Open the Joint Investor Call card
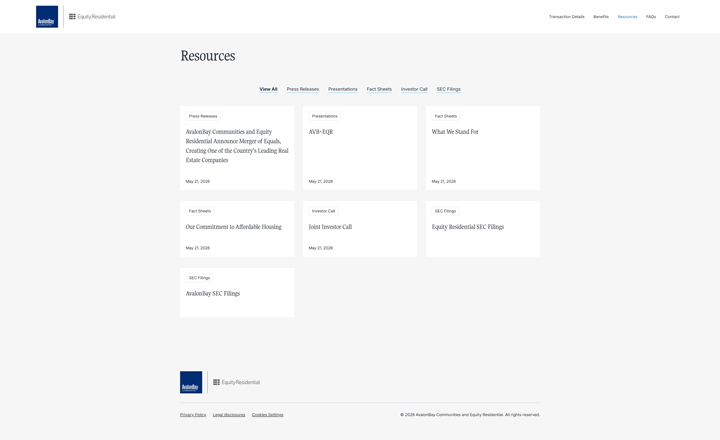720x440 pixels. point(360,229)
